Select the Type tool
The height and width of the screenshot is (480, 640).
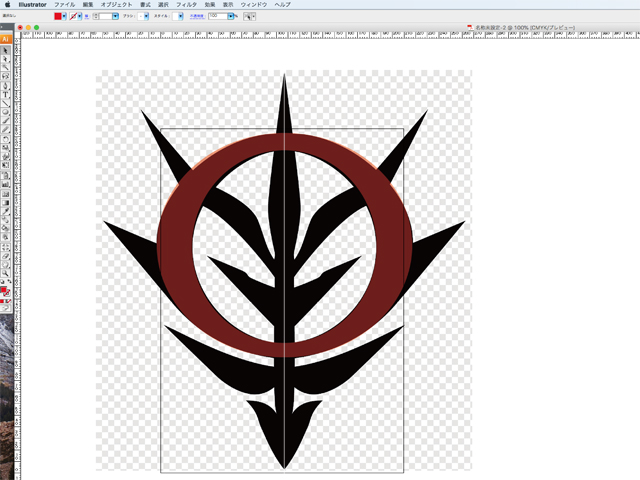tap(6, 95)
